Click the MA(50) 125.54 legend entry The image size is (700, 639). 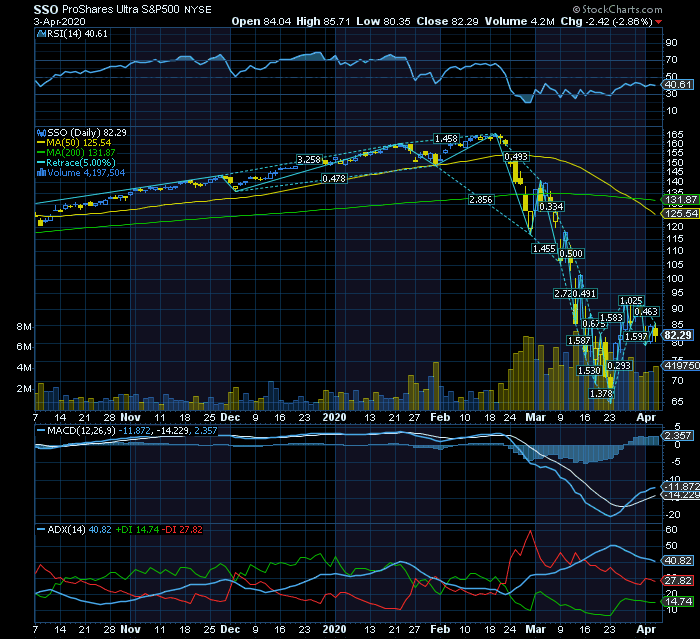click(x=79, y=143)
